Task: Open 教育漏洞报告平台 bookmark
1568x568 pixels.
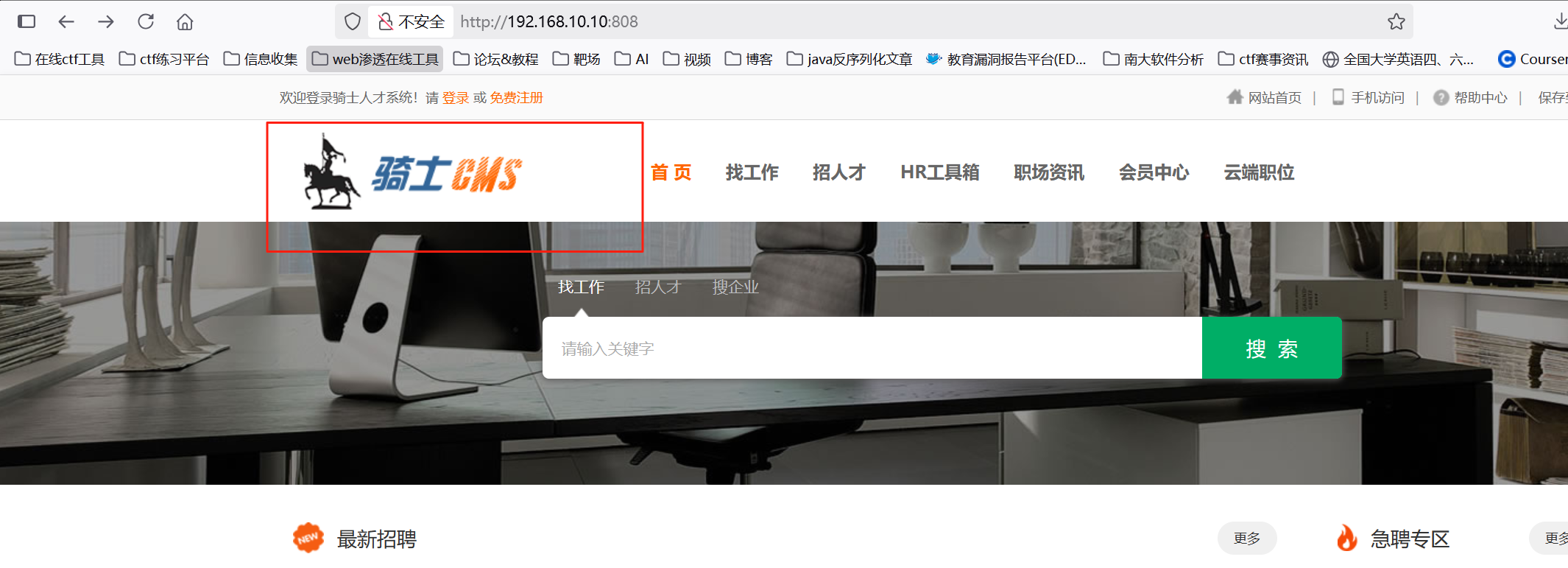Action: pyautogui.click(x=1006, y=59)
